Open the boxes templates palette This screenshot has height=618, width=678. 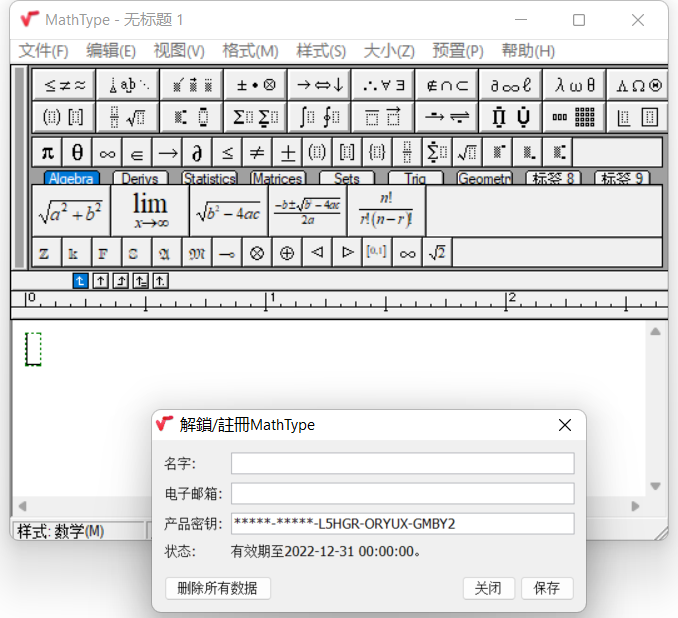point(638,117)
